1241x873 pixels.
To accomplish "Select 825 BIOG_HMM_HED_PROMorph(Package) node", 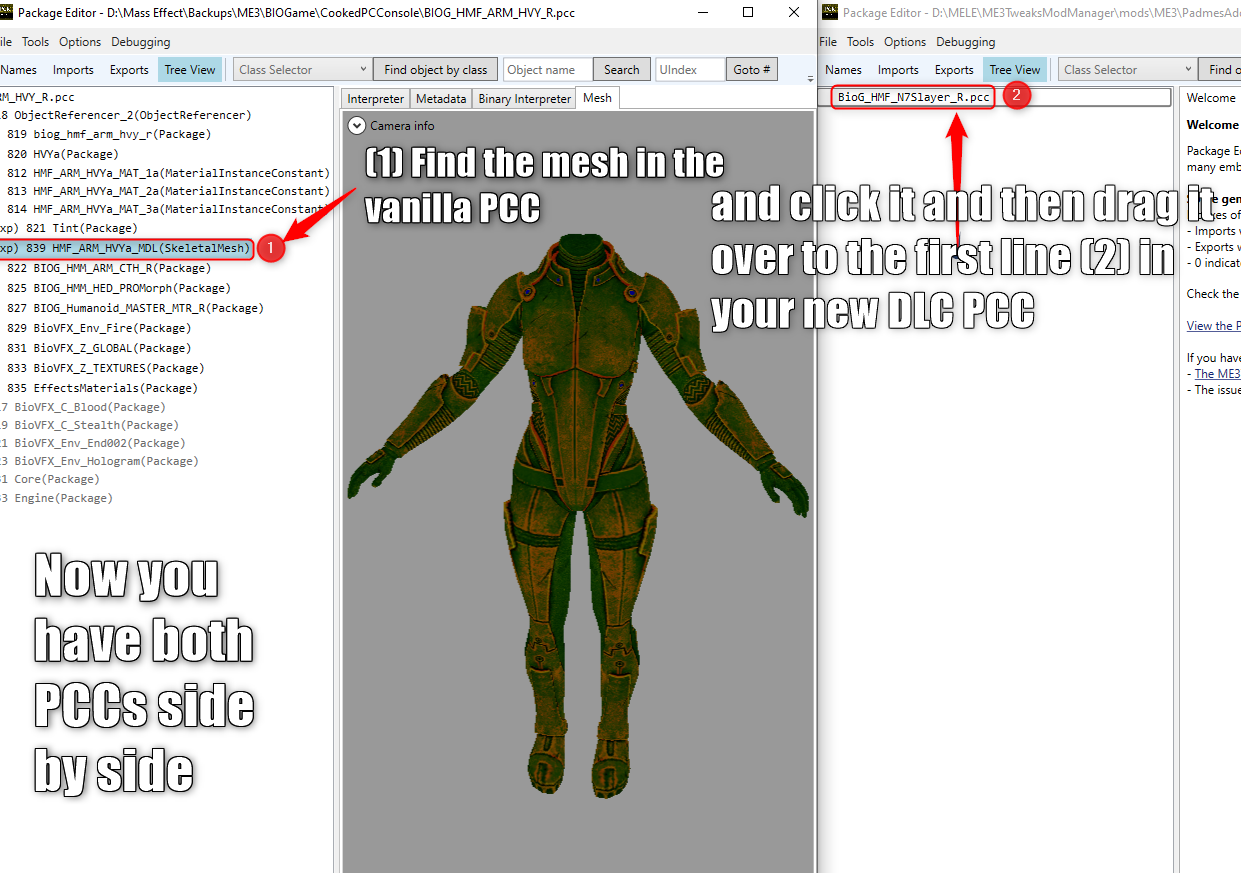I will [118, 288].
